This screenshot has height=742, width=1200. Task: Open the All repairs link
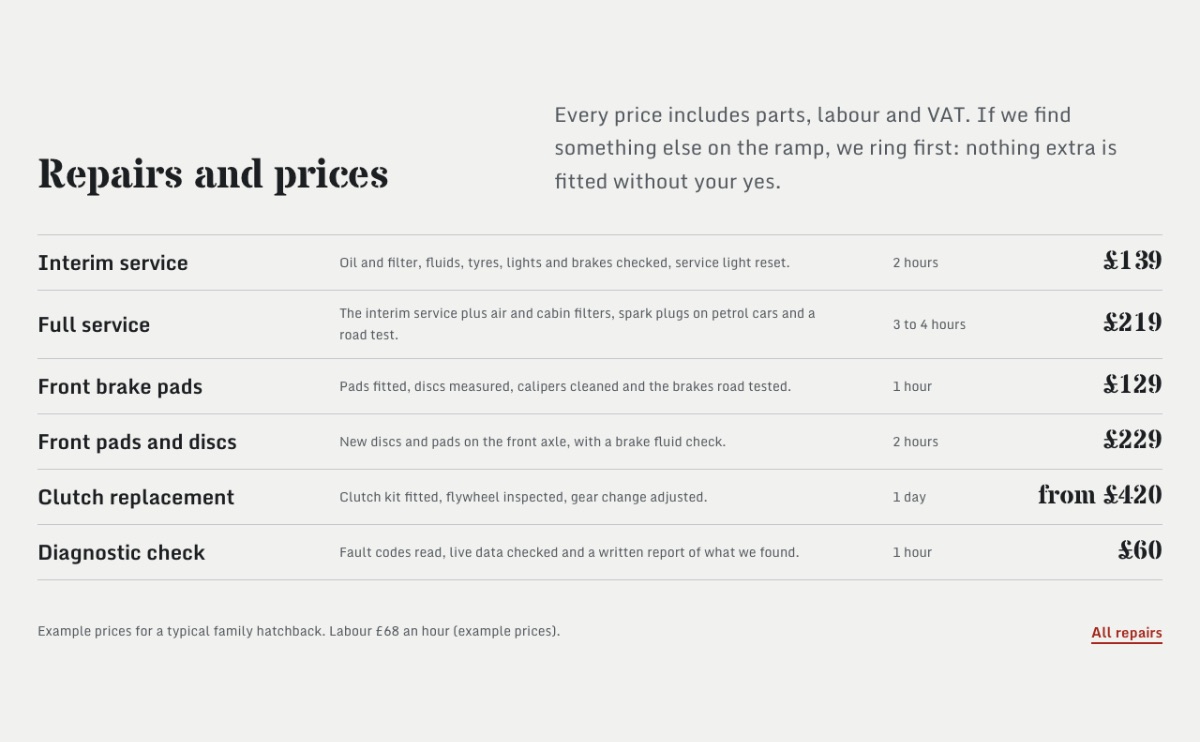[1126, 633]
